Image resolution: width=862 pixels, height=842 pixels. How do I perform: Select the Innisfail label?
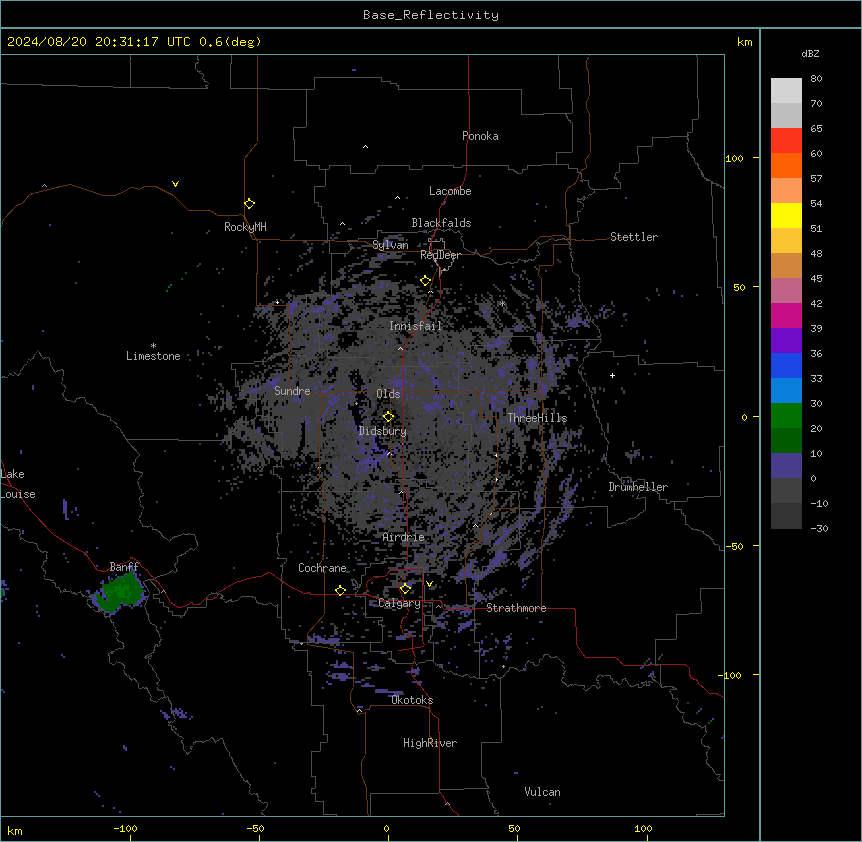click(415, 326)
